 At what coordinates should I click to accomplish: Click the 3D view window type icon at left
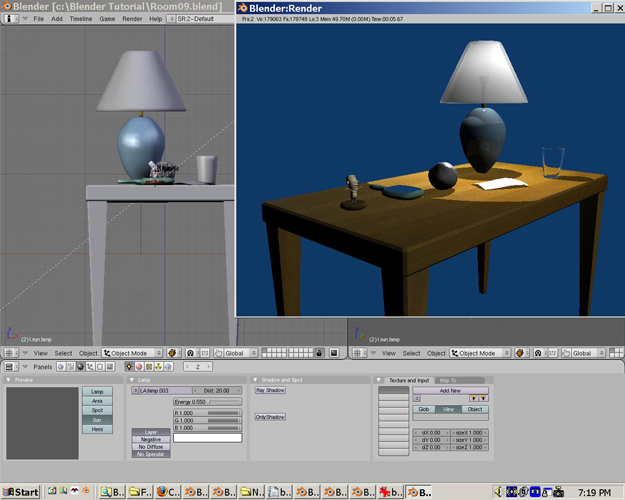[x=9, y=353]
